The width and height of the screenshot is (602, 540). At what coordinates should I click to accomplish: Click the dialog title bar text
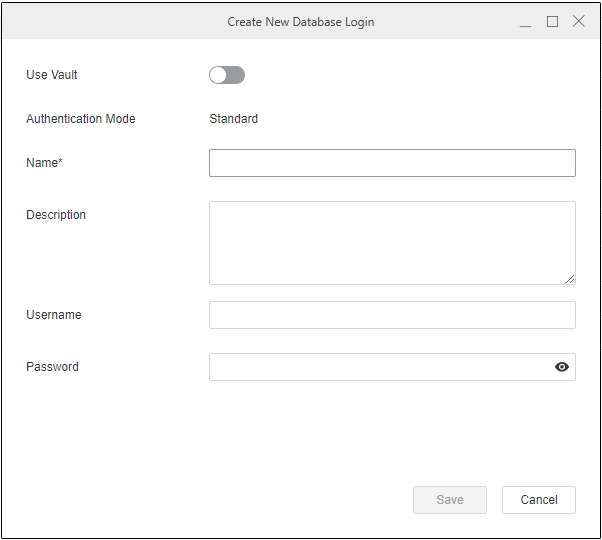(x=300, y=22)
